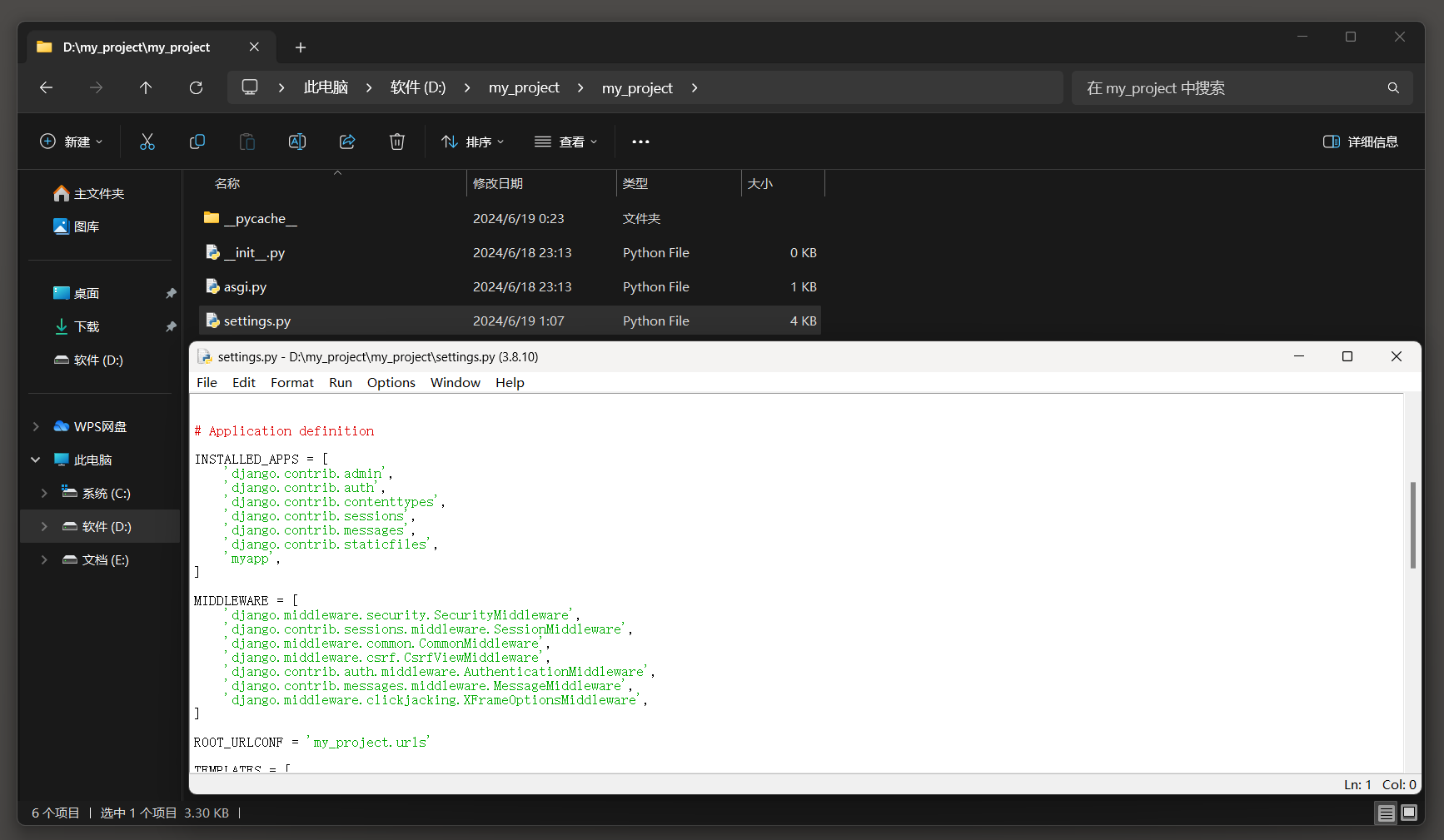Expand 系统 (C:) tree node

tap(44, 493)
